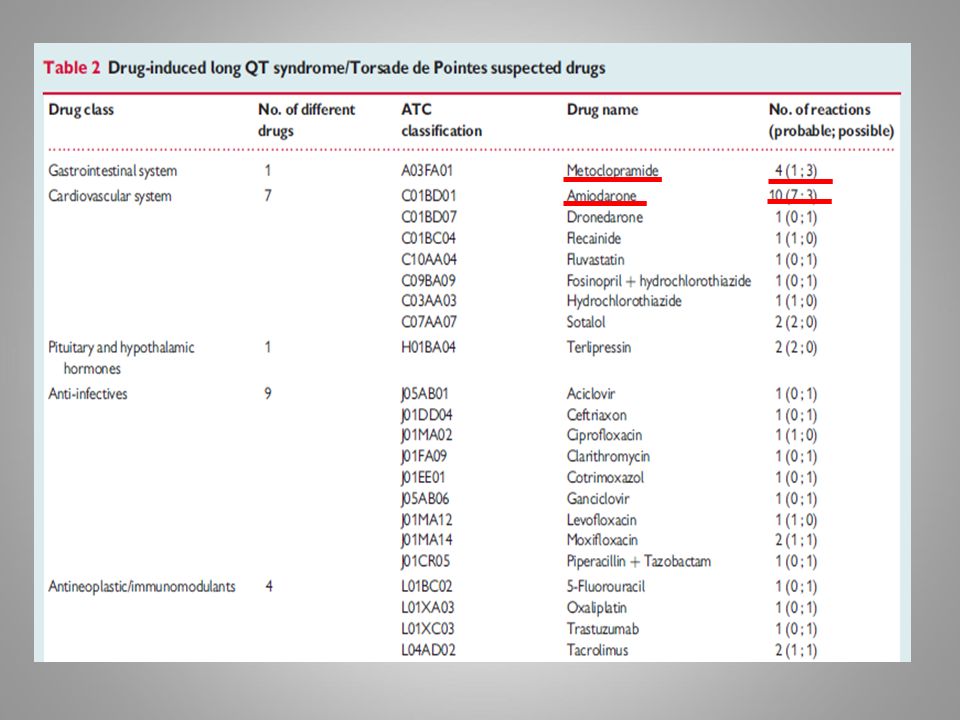Select the drug name 'Dronedarone'
Image resolution: width=960 pixels, height=720 pixels.
pos(604,217)
